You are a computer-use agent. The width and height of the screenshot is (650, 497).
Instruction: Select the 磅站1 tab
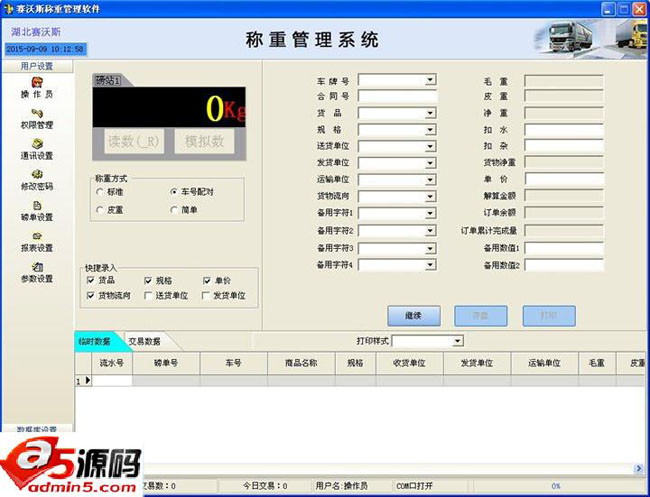click(109, 80)
